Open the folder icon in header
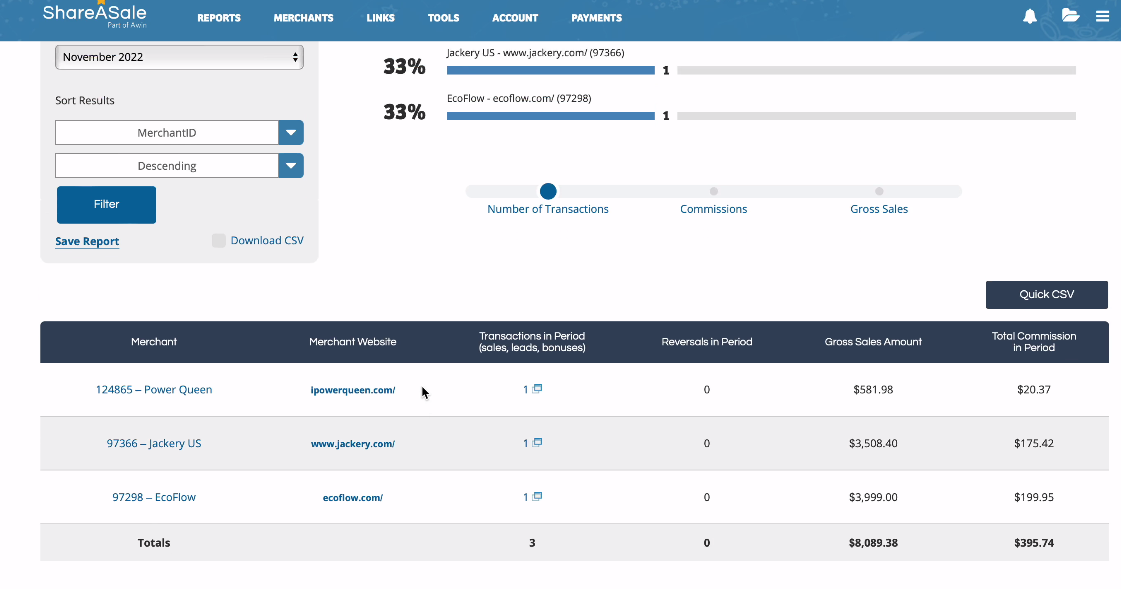 (x=1070, y=16)
